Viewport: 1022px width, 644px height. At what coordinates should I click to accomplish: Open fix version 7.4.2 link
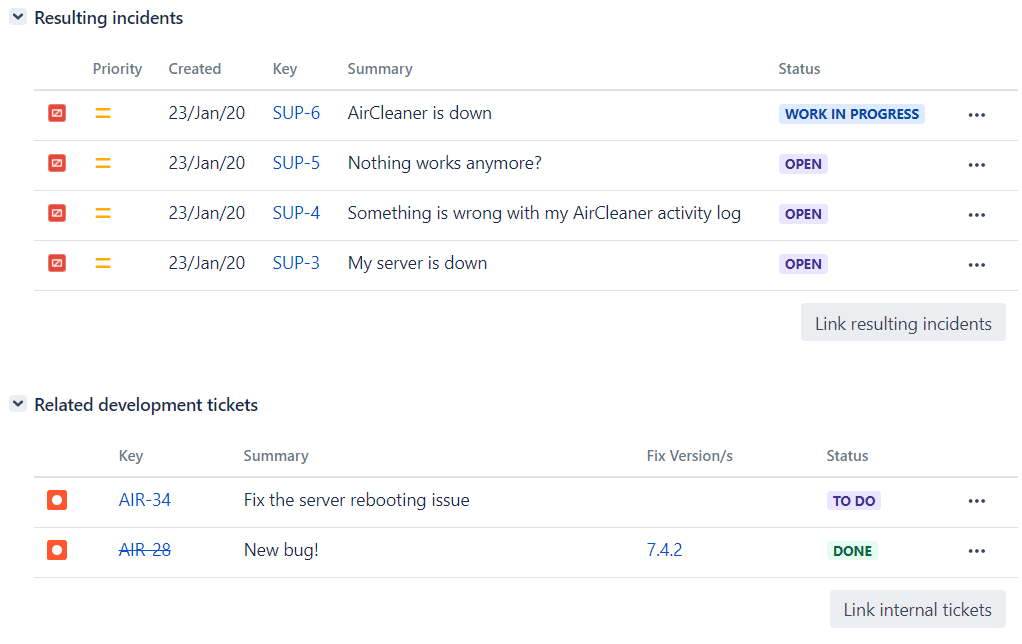pos(664,551)
